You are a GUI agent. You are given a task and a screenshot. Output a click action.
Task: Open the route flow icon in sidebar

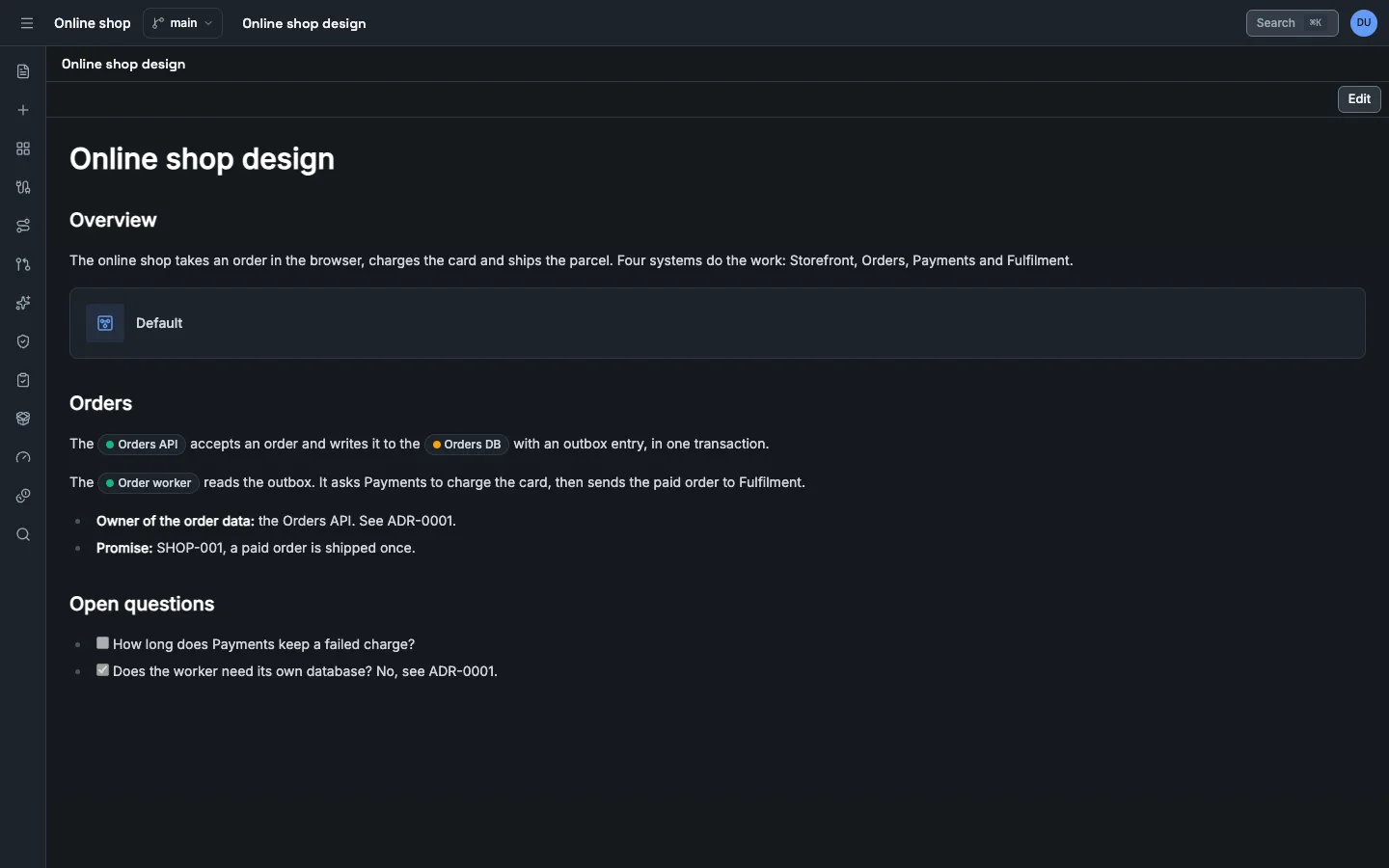[x=23, y=226]
